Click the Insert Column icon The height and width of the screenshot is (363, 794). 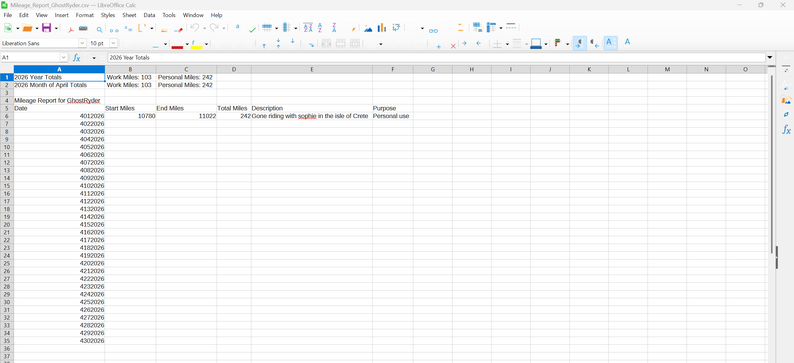[x=287, y=28]
